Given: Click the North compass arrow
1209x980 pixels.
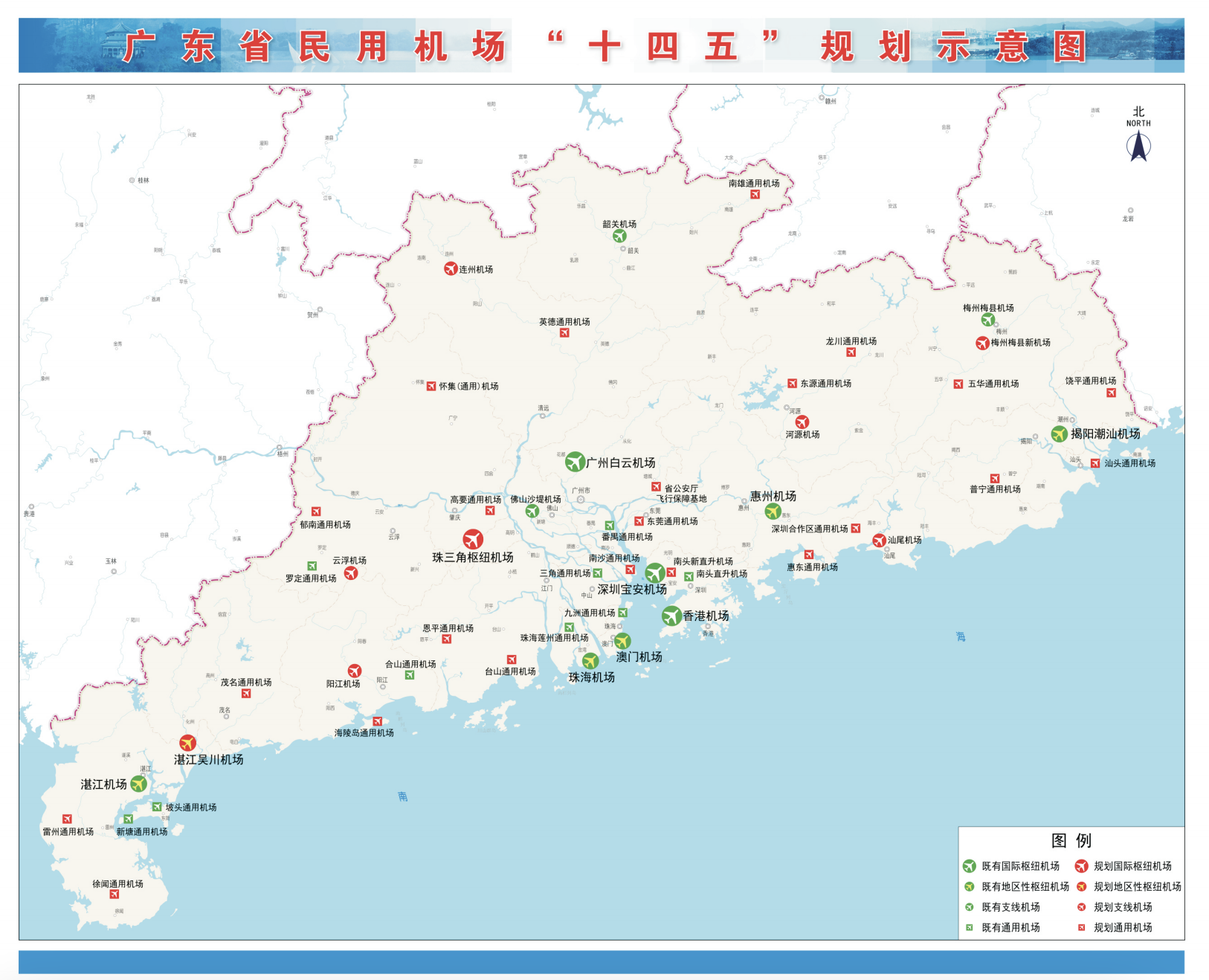Looking at the screenshot, I should click(x=1138, y=146).
